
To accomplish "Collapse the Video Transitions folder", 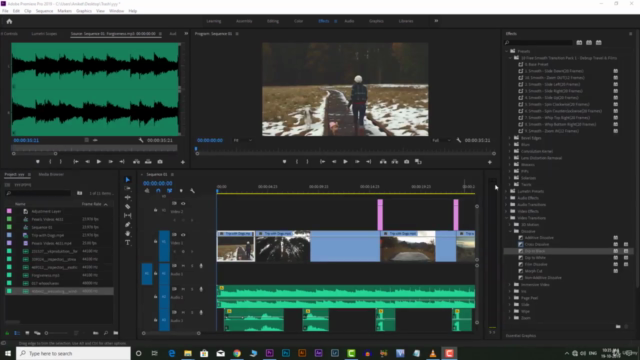I will [507, 218].
